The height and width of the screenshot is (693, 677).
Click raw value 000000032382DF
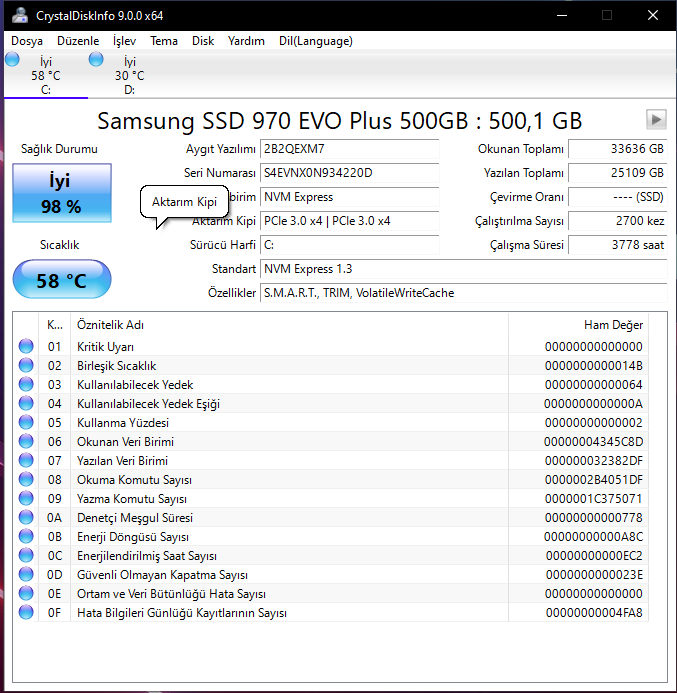click(593, 461)
